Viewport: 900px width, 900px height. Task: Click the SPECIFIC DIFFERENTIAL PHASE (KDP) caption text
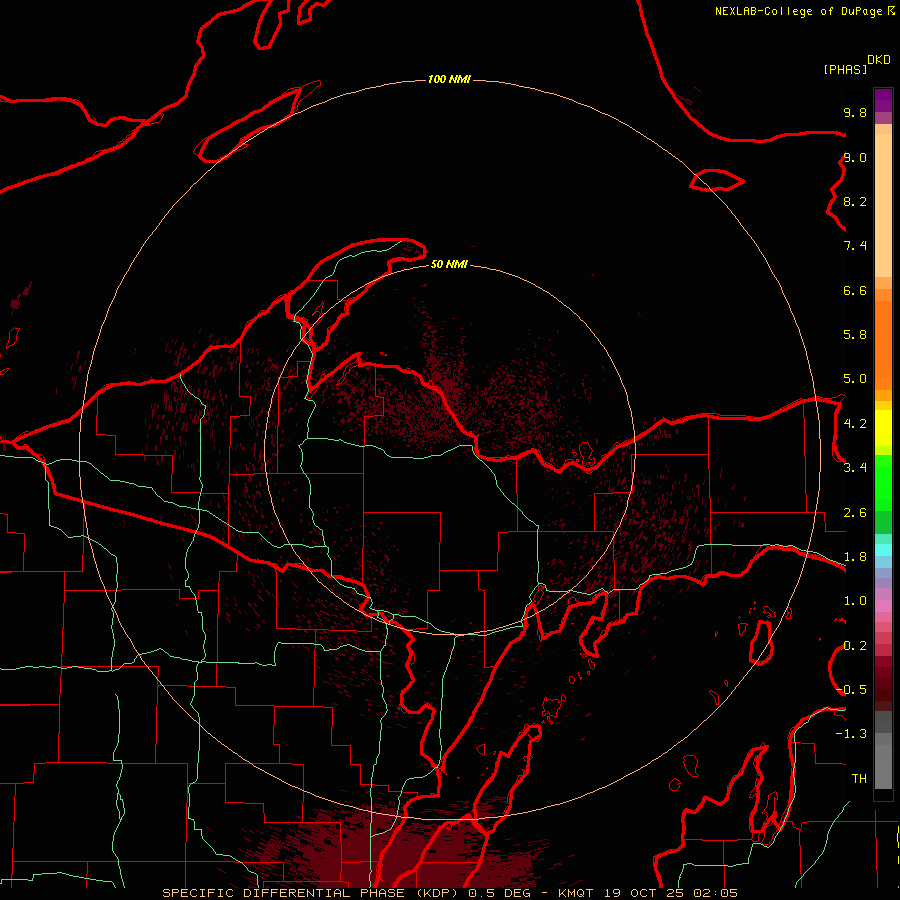[x=312, y=893]
